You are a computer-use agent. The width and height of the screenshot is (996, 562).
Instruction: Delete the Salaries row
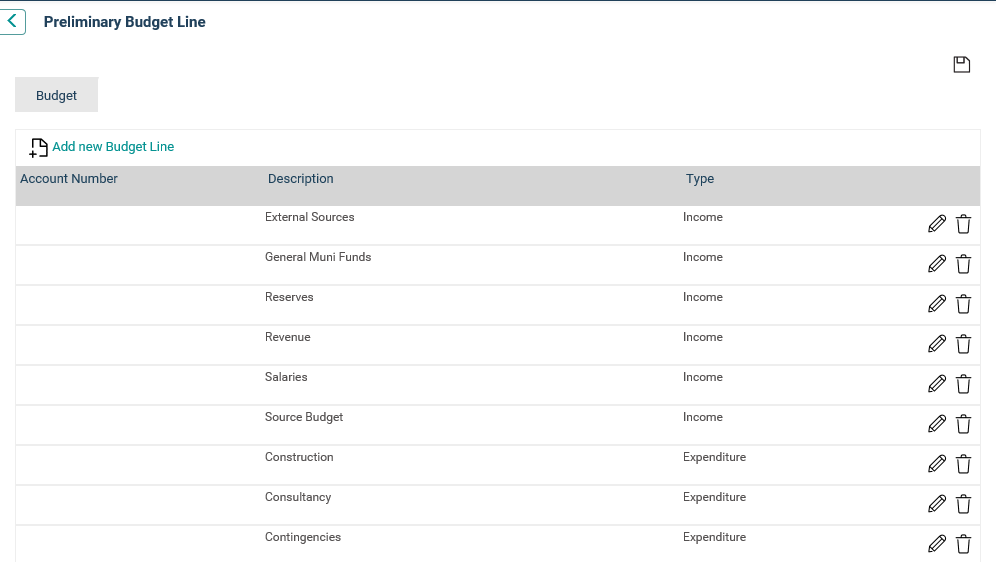click(964, 384)
